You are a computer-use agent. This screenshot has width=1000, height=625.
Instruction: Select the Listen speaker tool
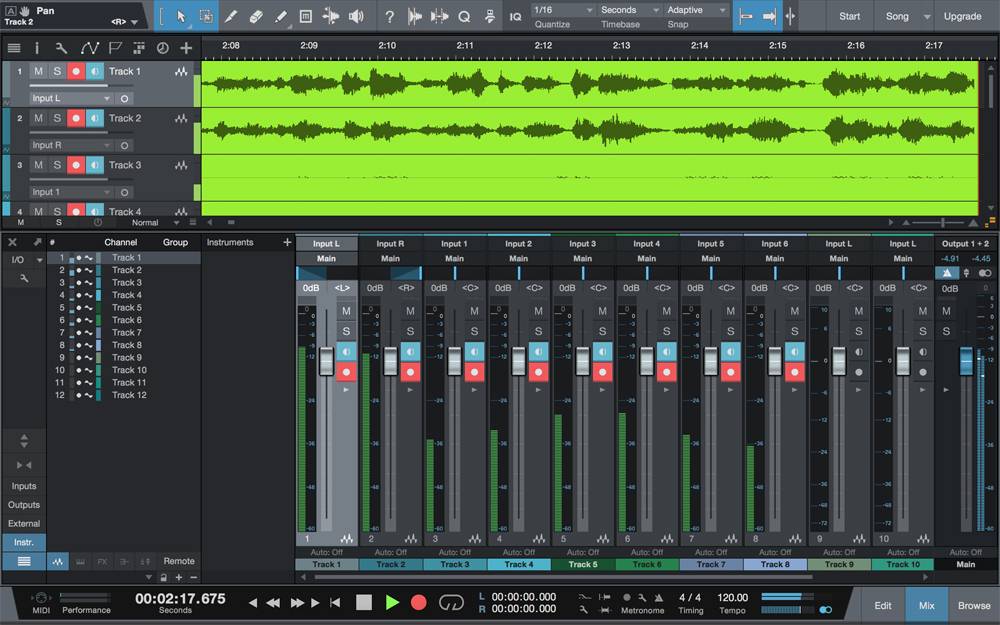pos(356,17)
